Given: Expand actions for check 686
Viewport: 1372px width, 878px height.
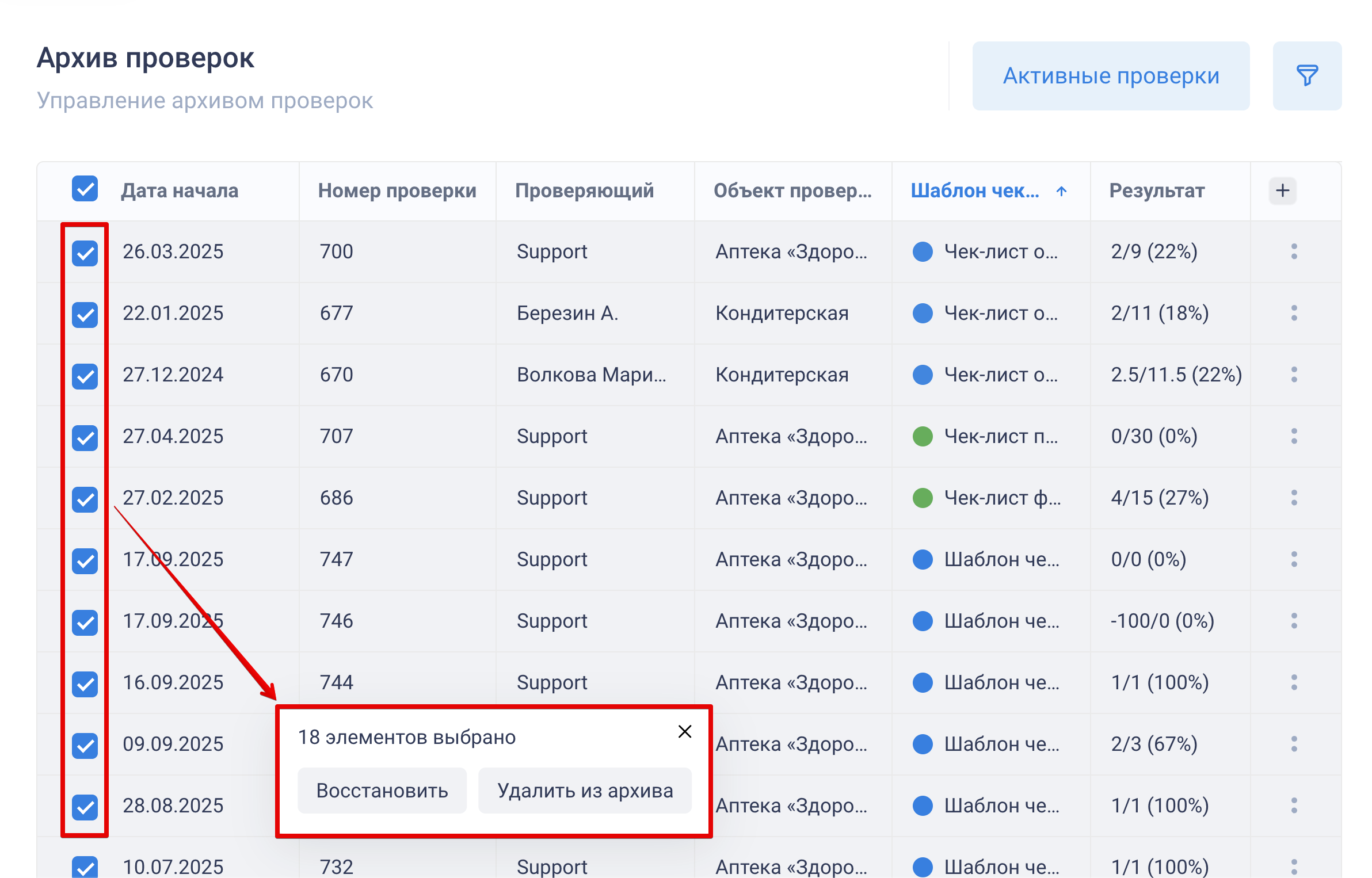Looking at the screenshot, I should point(1294,498).
